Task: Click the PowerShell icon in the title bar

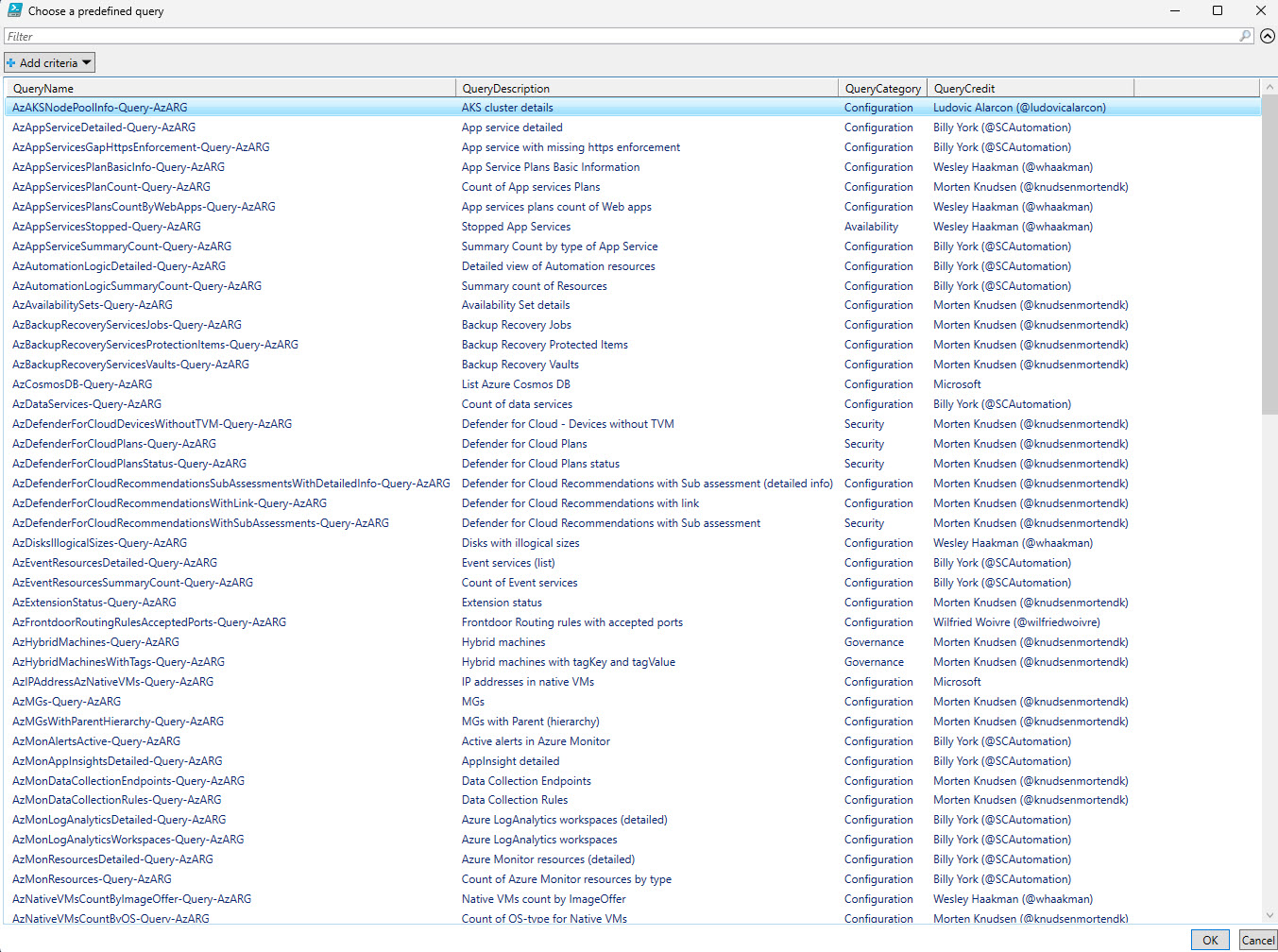Action: tap(14, 10)
